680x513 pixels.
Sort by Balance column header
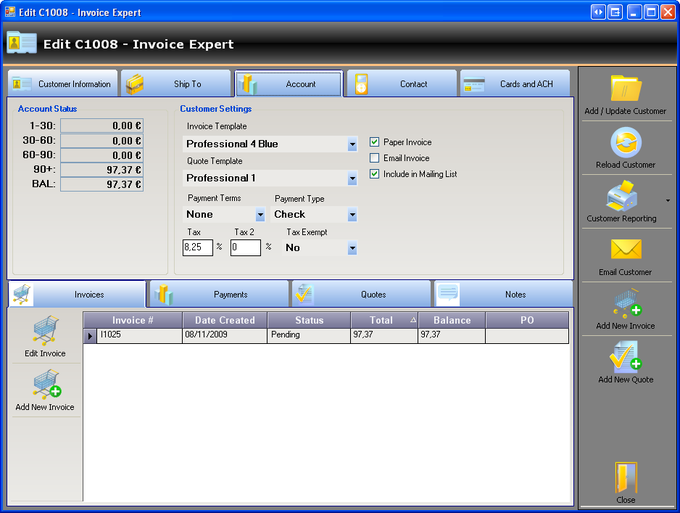[x=452, y=320]
